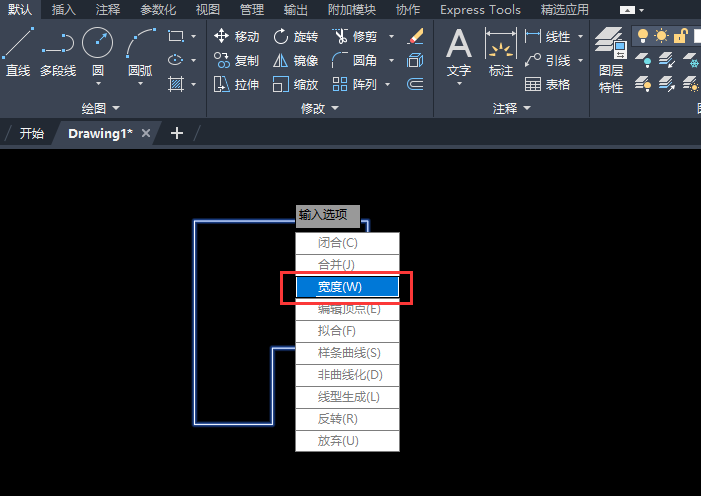
Task: Click the layer Off icon with cyan bulb
Action: 643,60
